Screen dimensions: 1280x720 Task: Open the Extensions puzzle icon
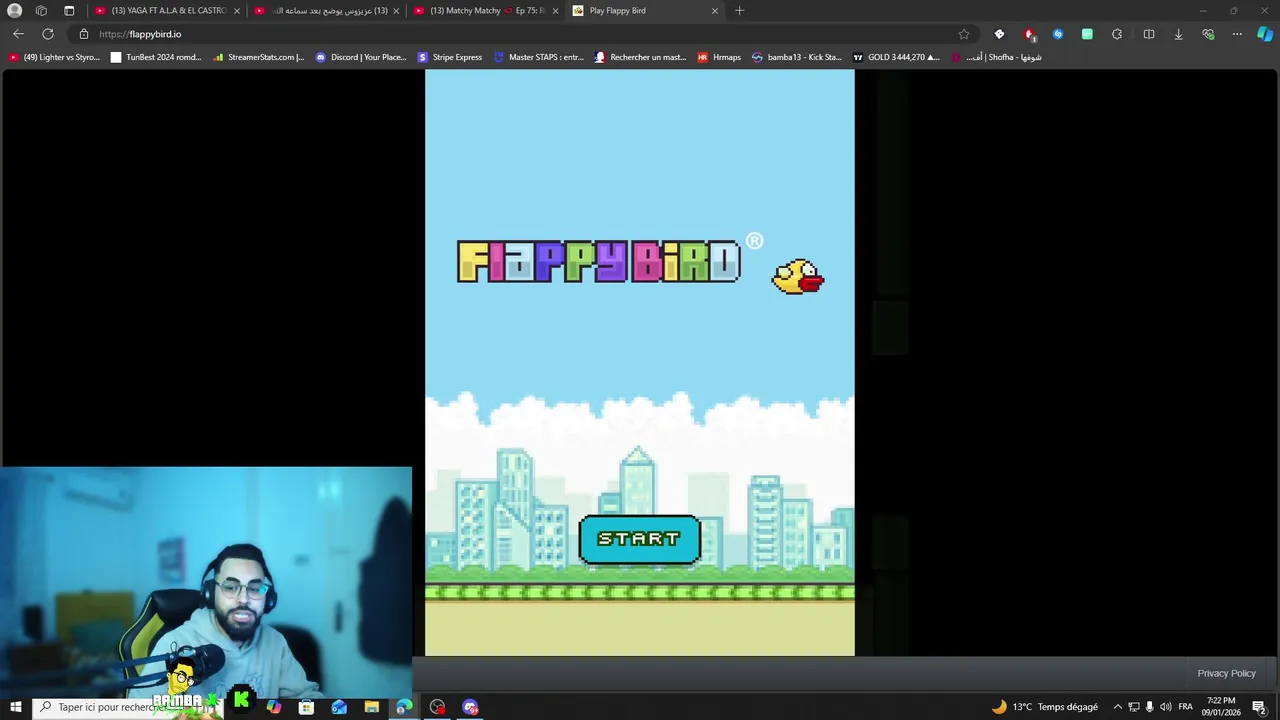(x=1117, y=34)
